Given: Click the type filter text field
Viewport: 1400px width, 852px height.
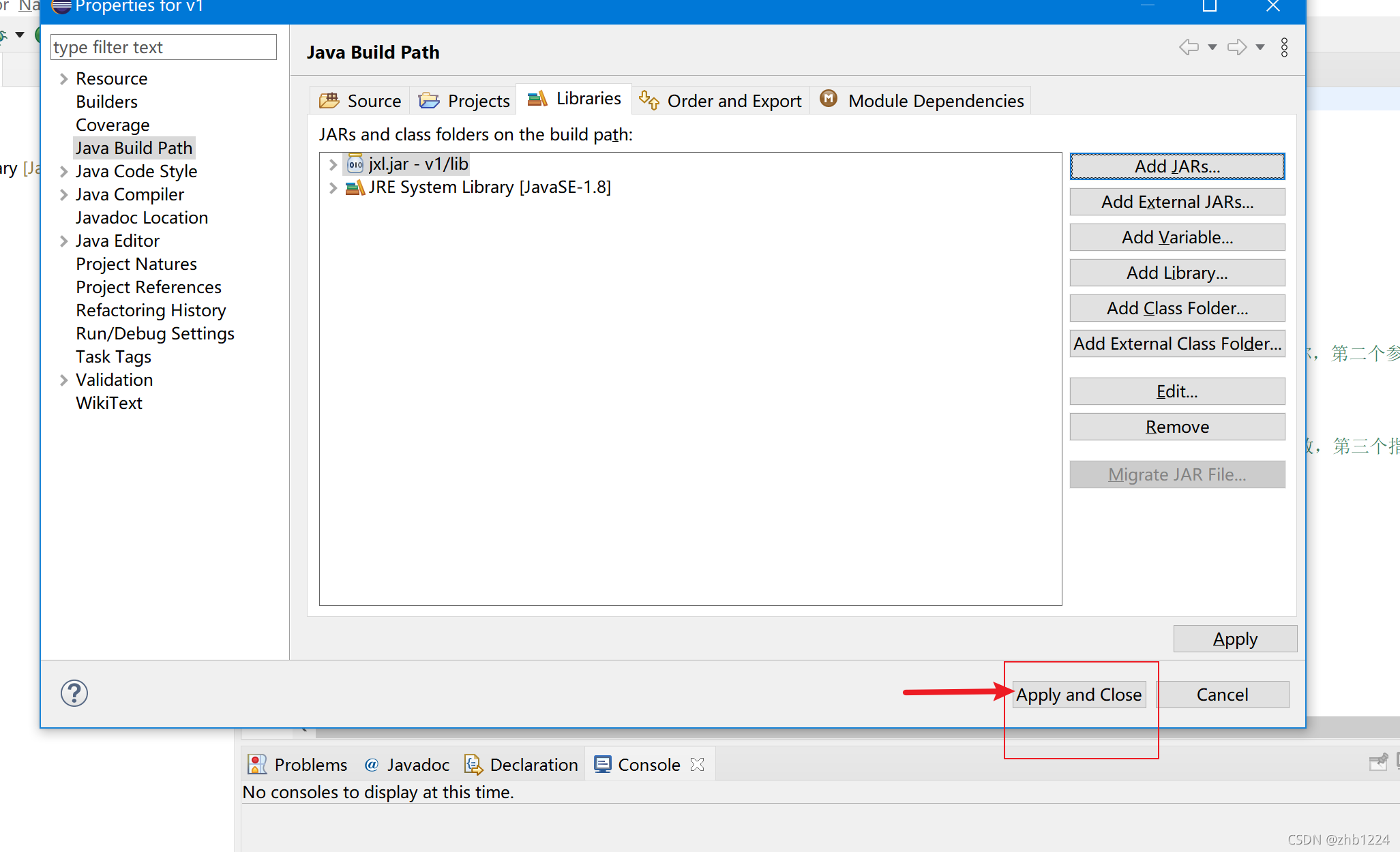Looking at the screenshot, I should [164, 47].
